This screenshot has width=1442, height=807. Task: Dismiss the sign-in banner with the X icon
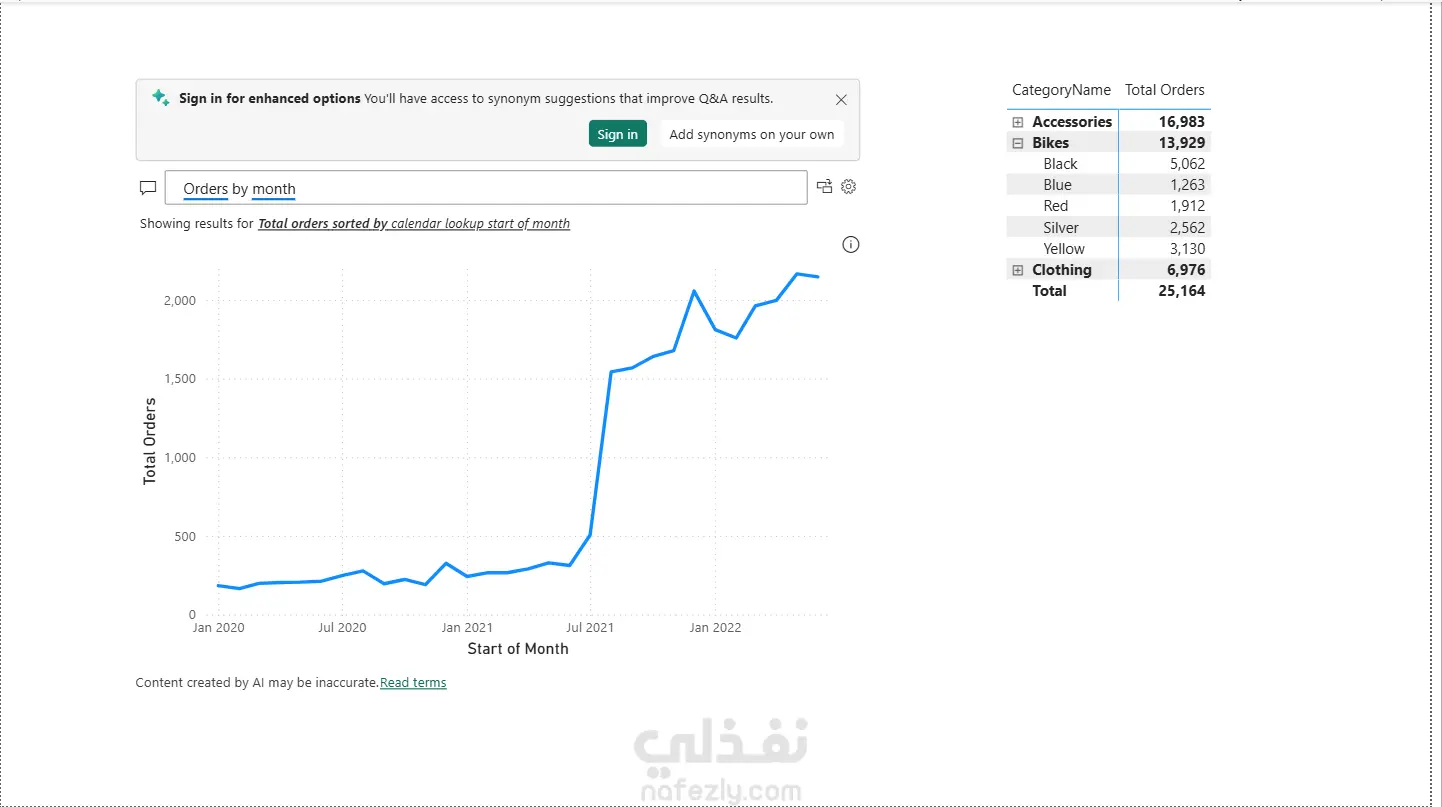(x=841, y=100)
